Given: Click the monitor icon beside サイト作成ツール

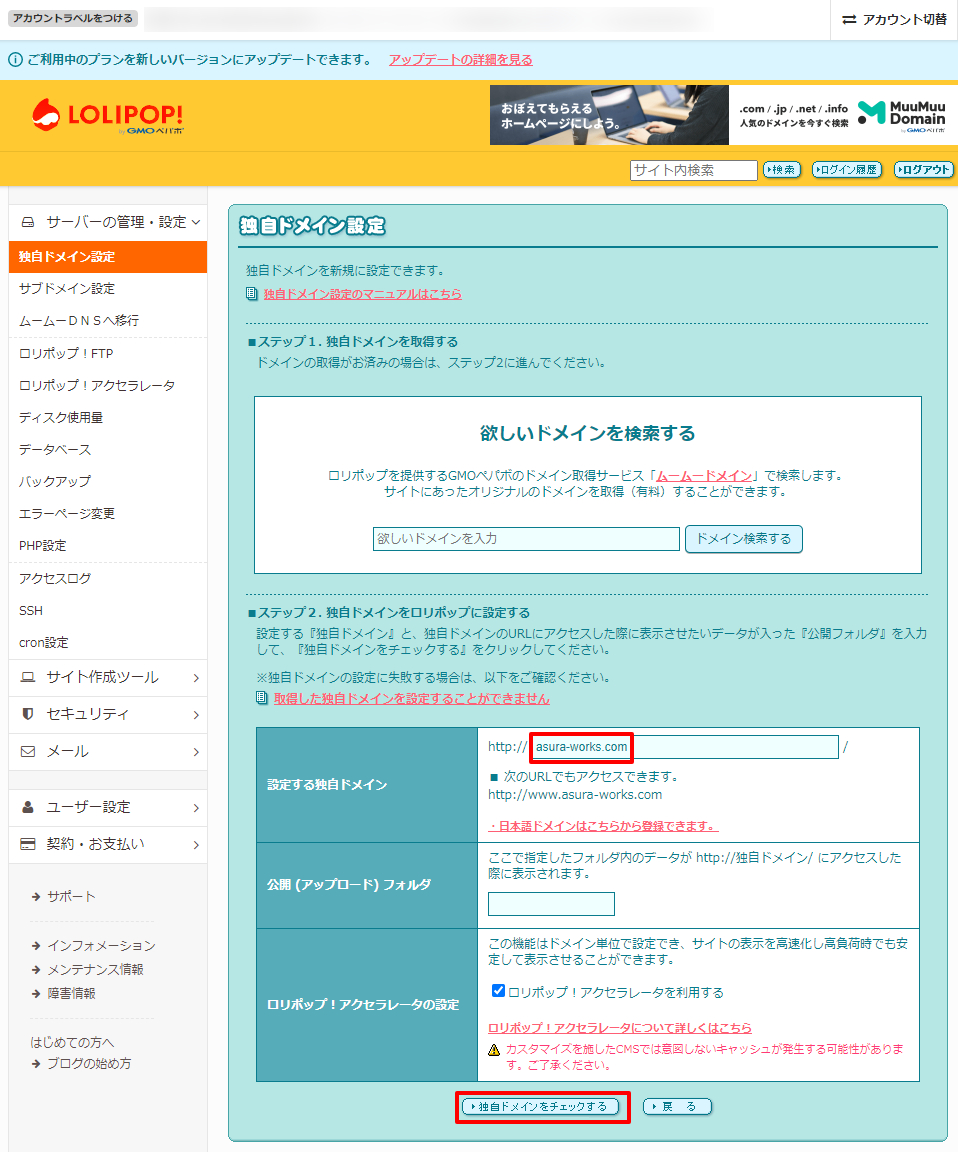Looking at the screenshot, I should point(30,678).
